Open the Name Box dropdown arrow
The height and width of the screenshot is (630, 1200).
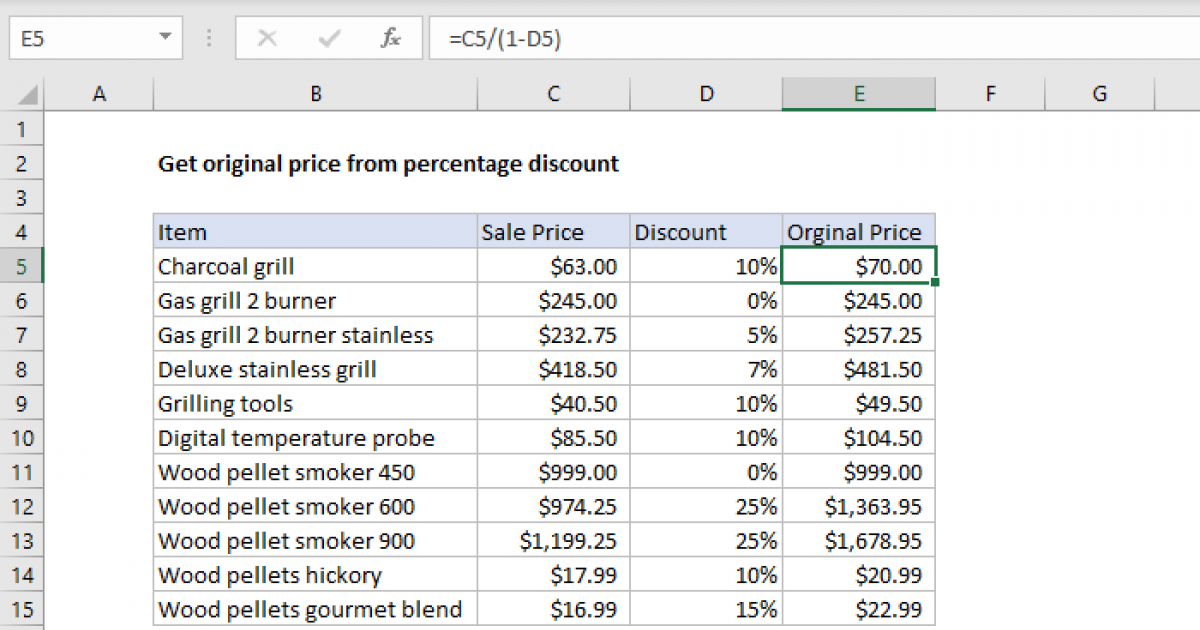click(165, 39)
